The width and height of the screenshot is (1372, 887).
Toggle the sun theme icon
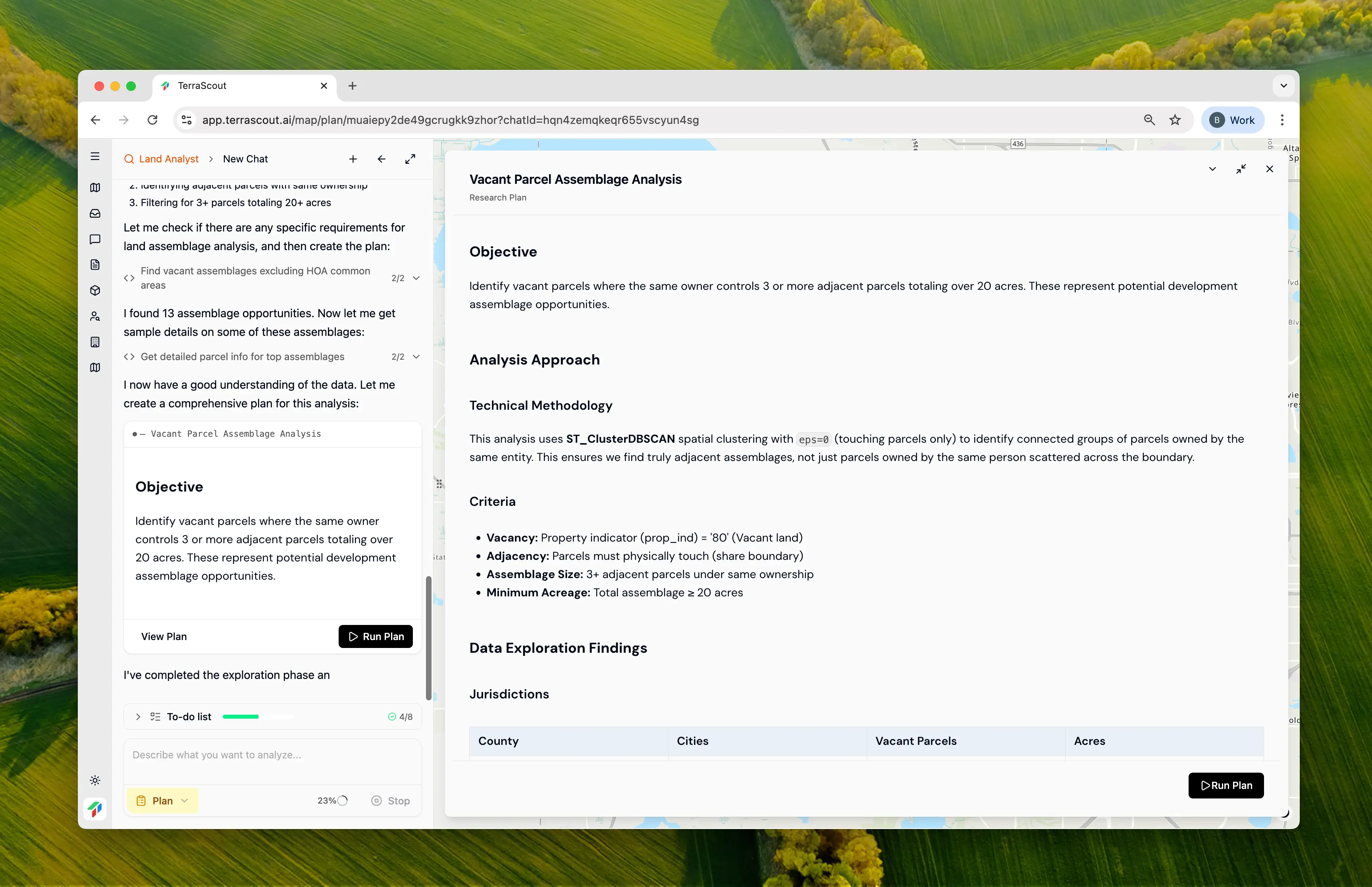click(x=95, y=780)
